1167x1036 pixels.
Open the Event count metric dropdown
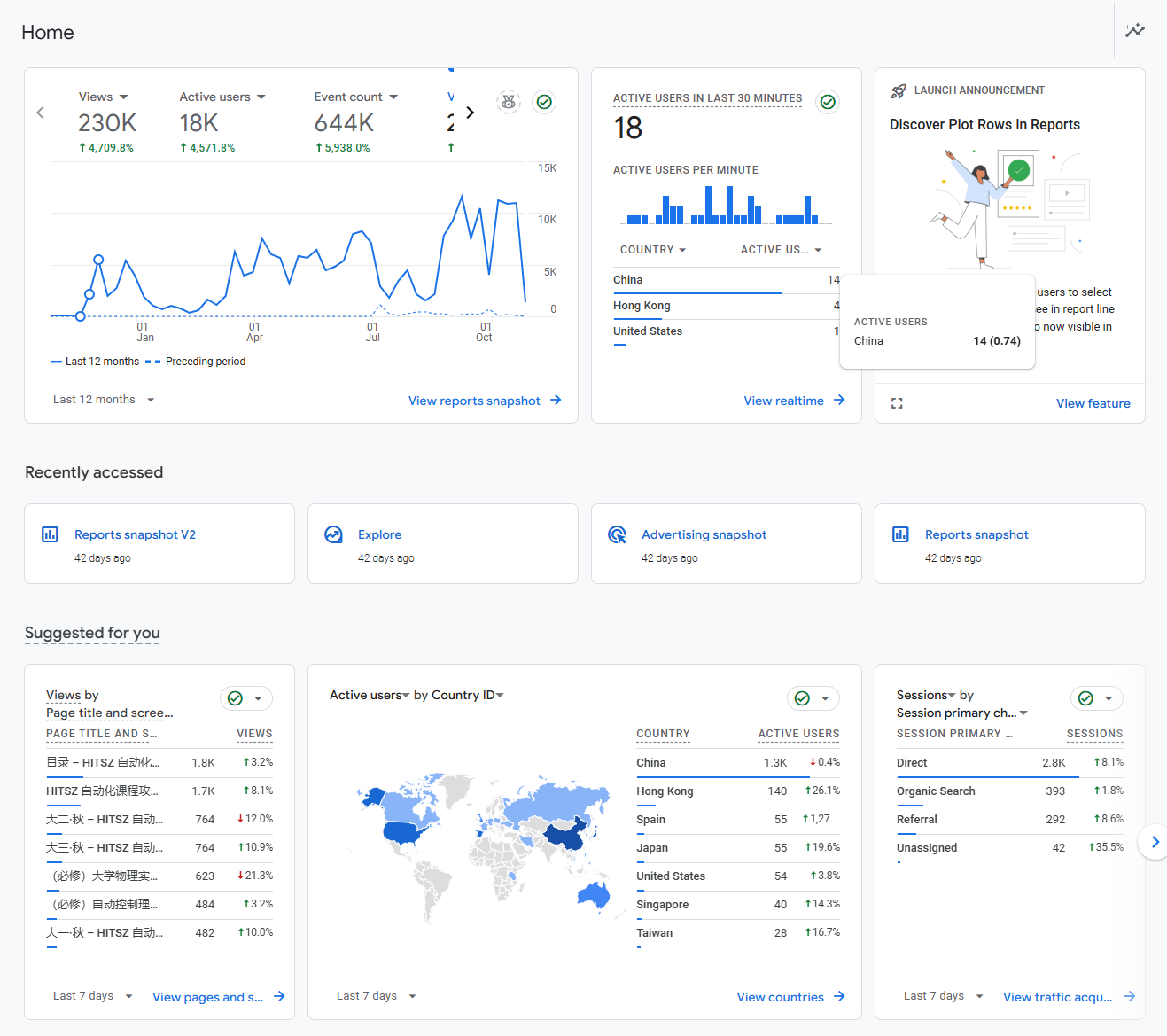pos(355,97)
